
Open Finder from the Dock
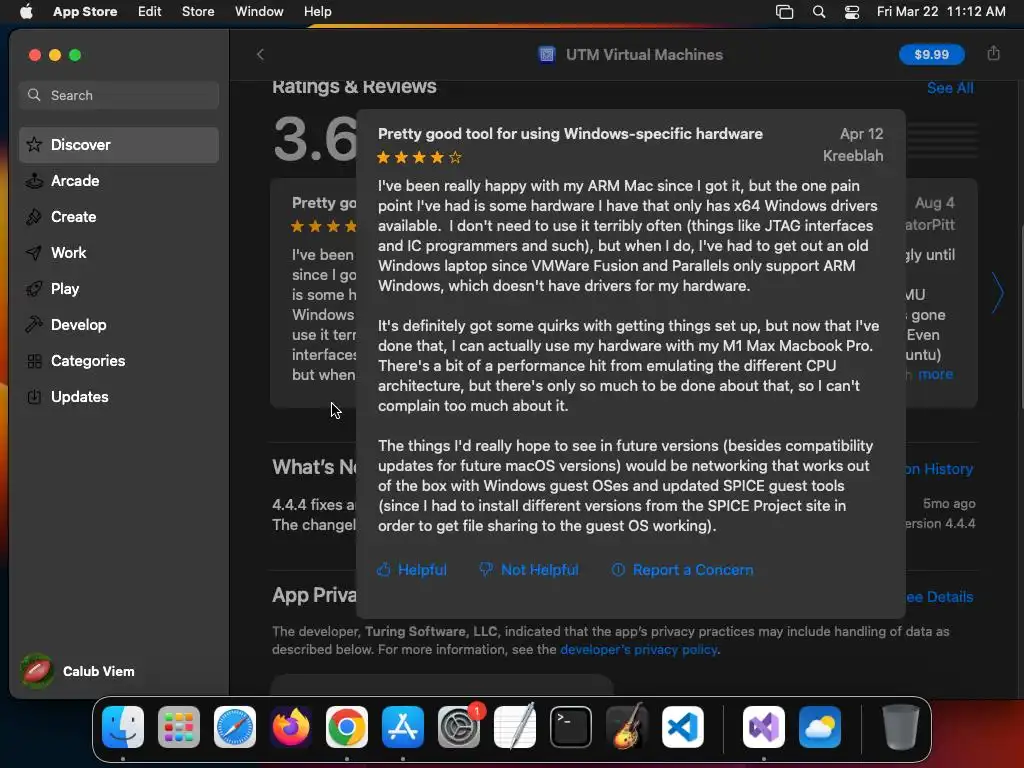click(123, 727)
